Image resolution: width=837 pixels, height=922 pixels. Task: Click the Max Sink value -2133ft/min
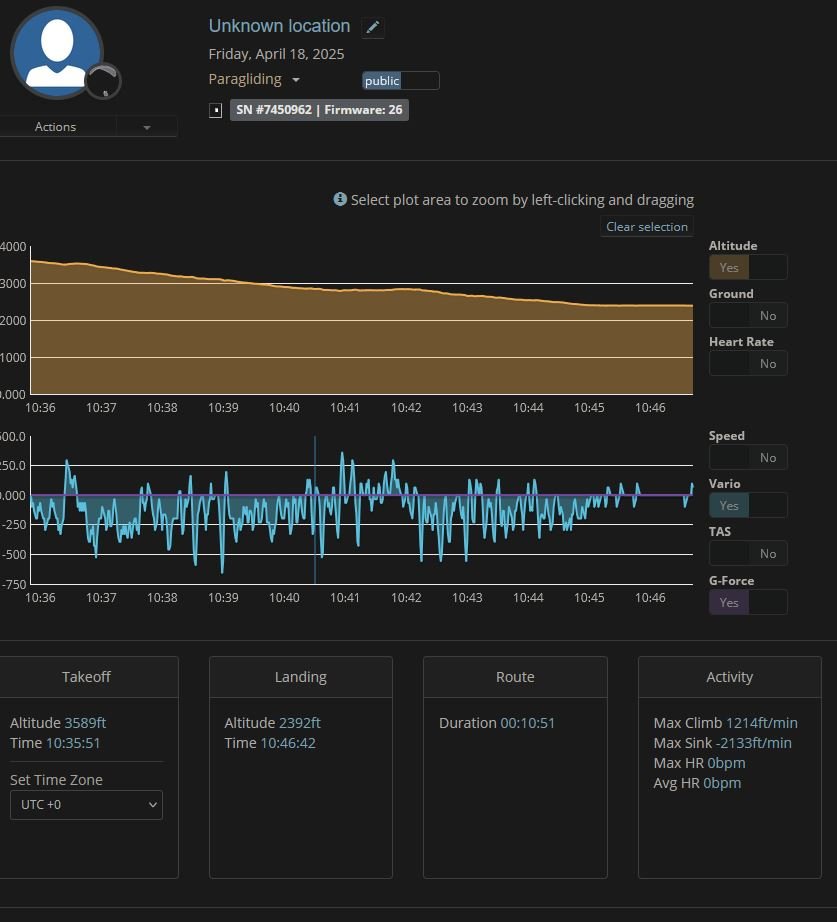753,743
